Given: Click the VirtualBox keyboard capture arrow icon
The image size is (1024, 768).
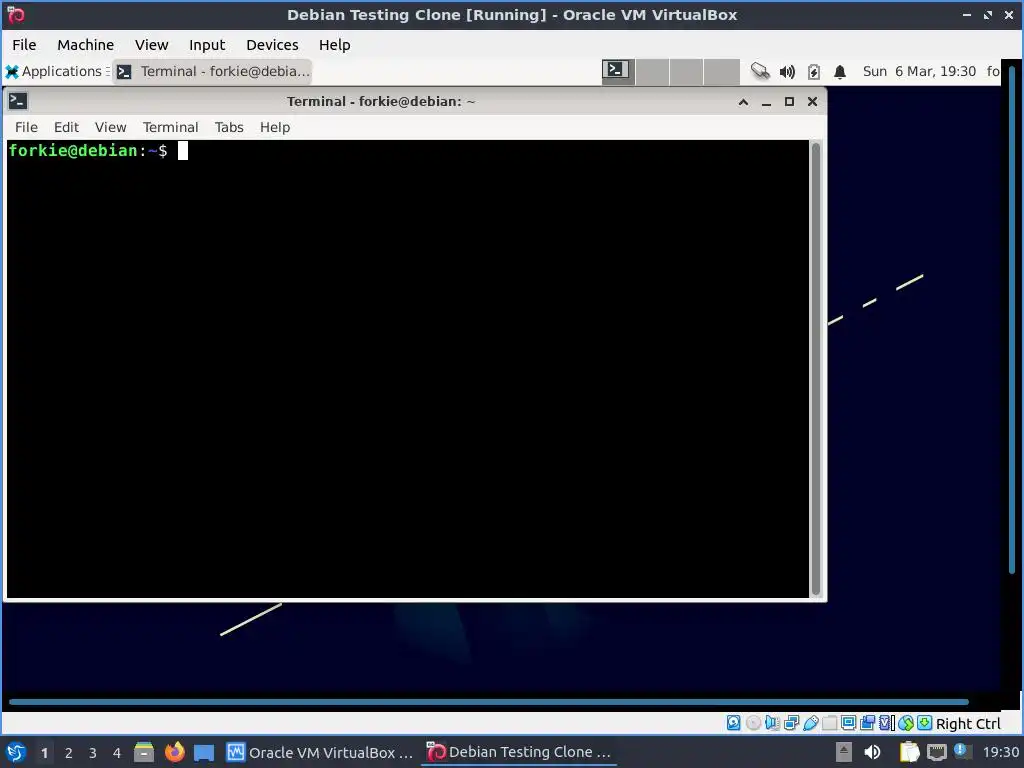Looking at the screenshot, I should click(x=924, y=723).
